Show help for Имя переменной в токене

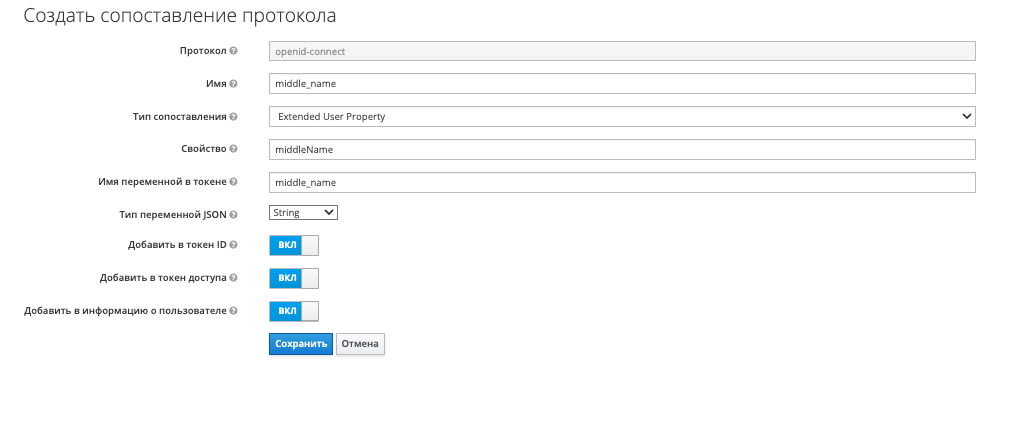pos(233,183)
